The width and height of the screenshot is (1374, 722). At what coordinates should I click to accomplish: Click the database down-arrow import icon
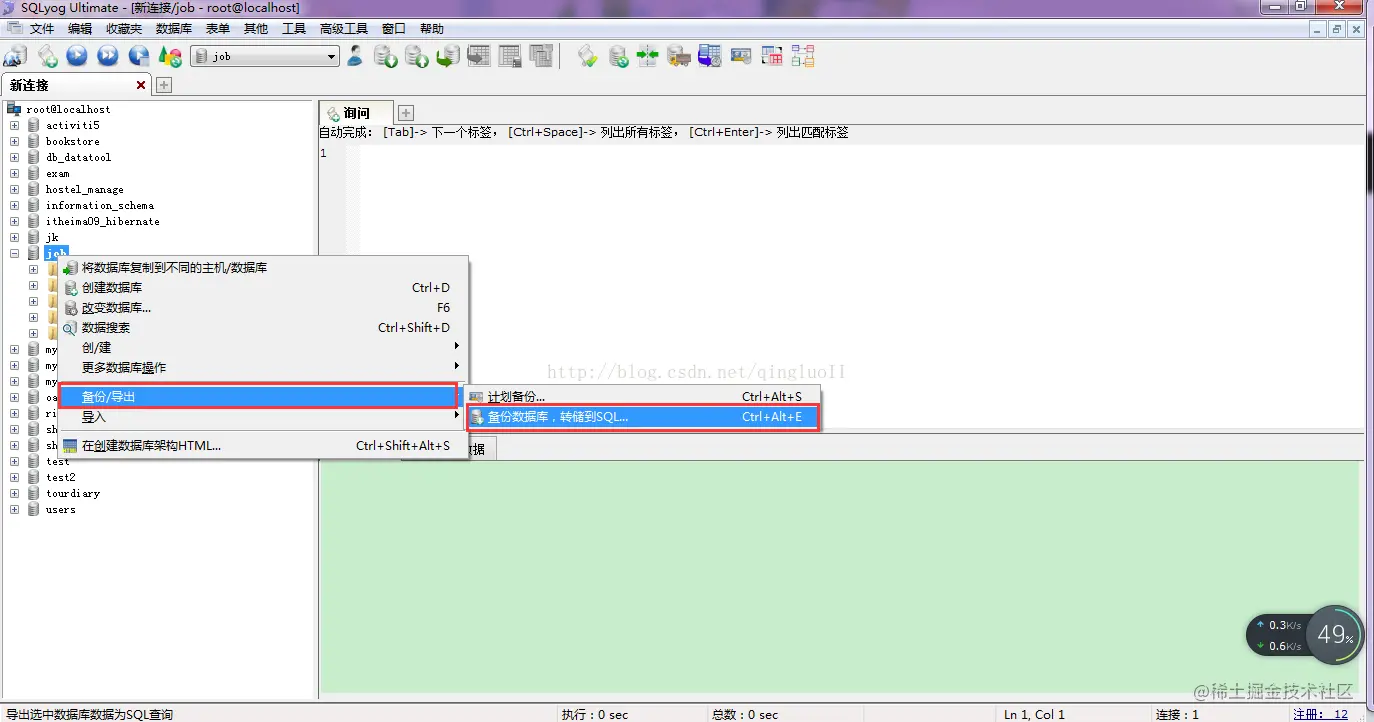coord(385,57)
